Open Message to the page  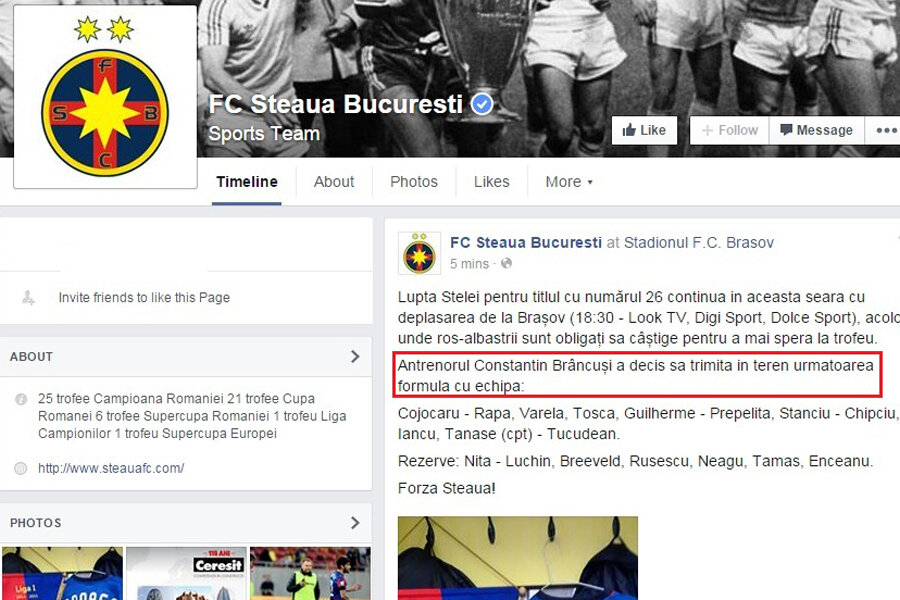coord(816,130)
